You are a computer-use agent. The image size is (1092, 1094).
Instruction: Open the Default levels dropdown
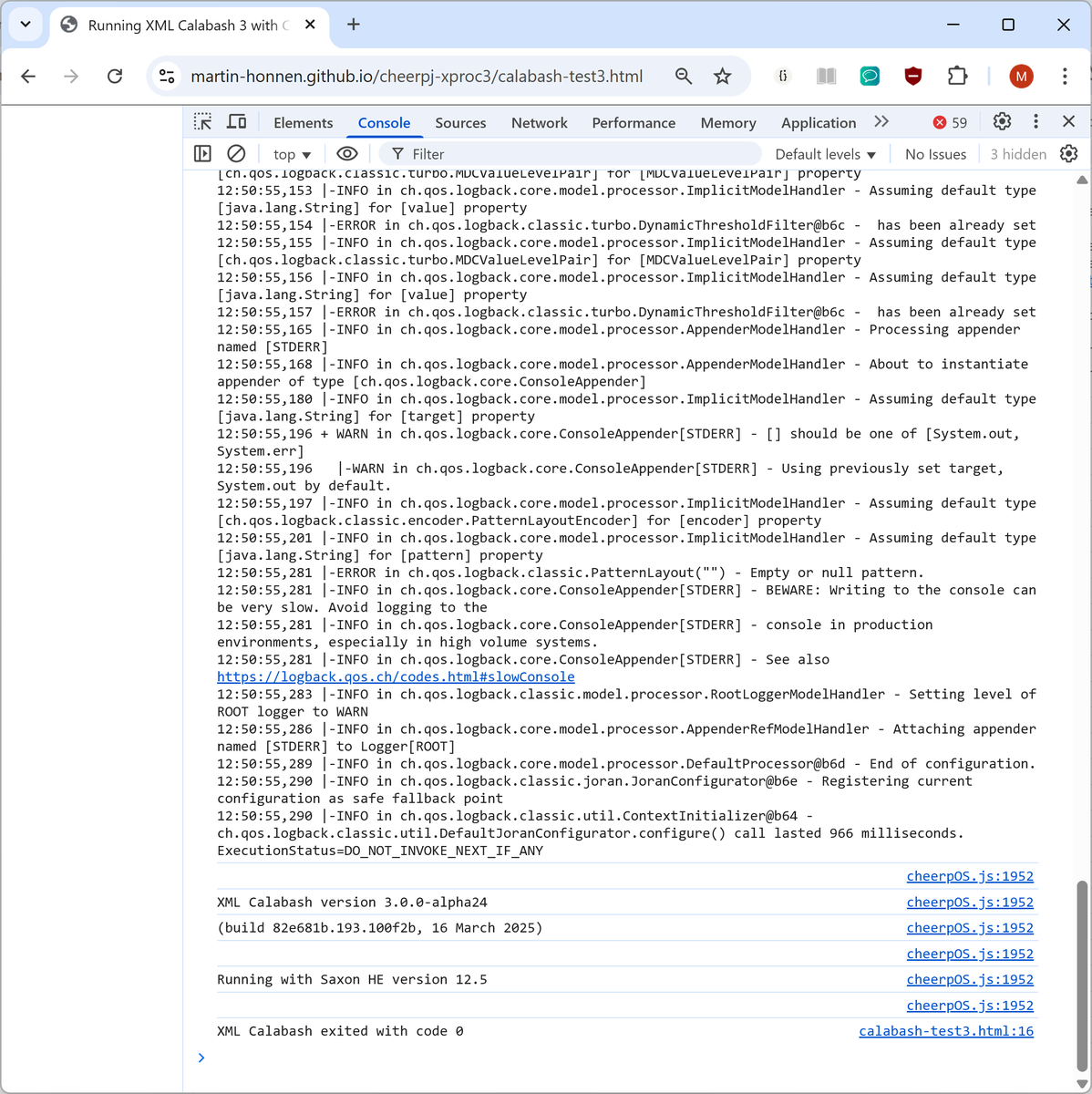pos(825,154)
